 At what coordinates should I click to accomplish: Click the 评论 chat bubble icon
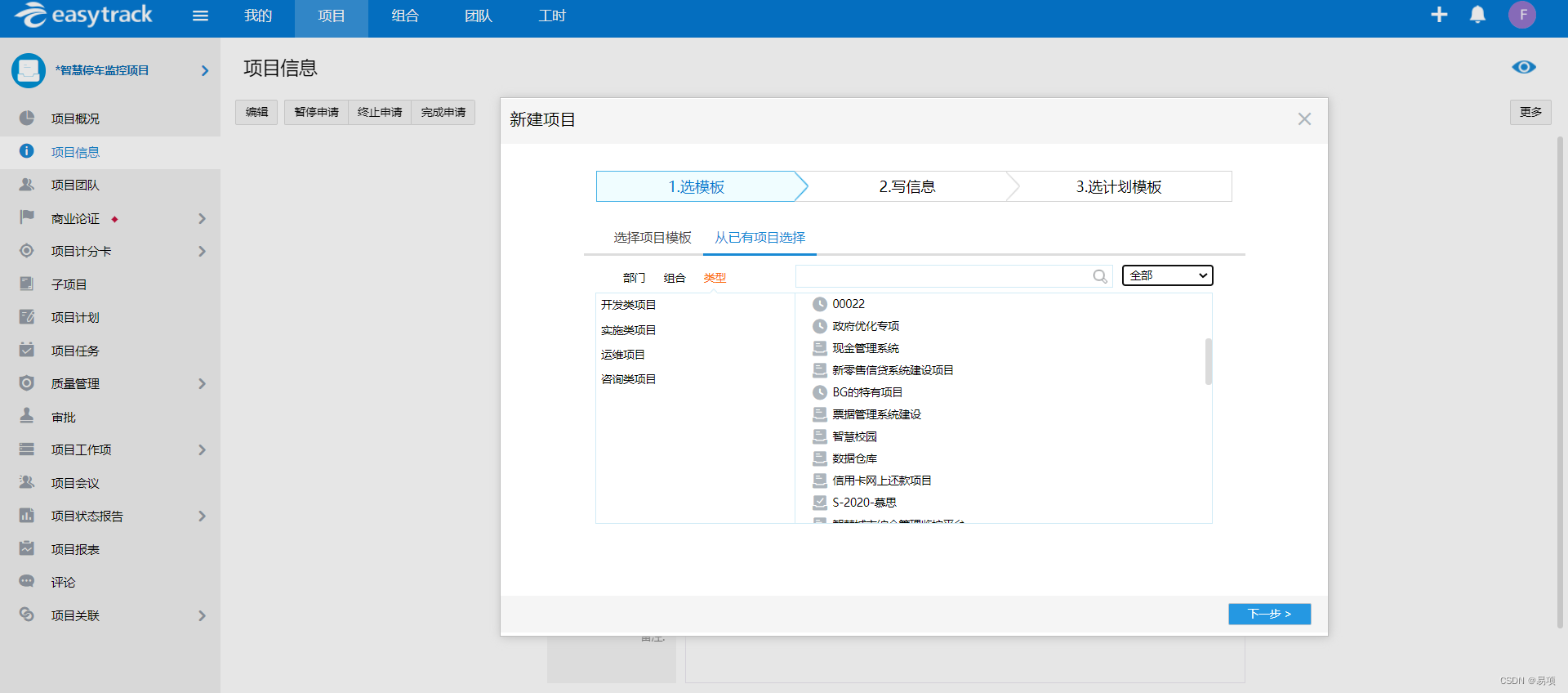coord(27,582)
